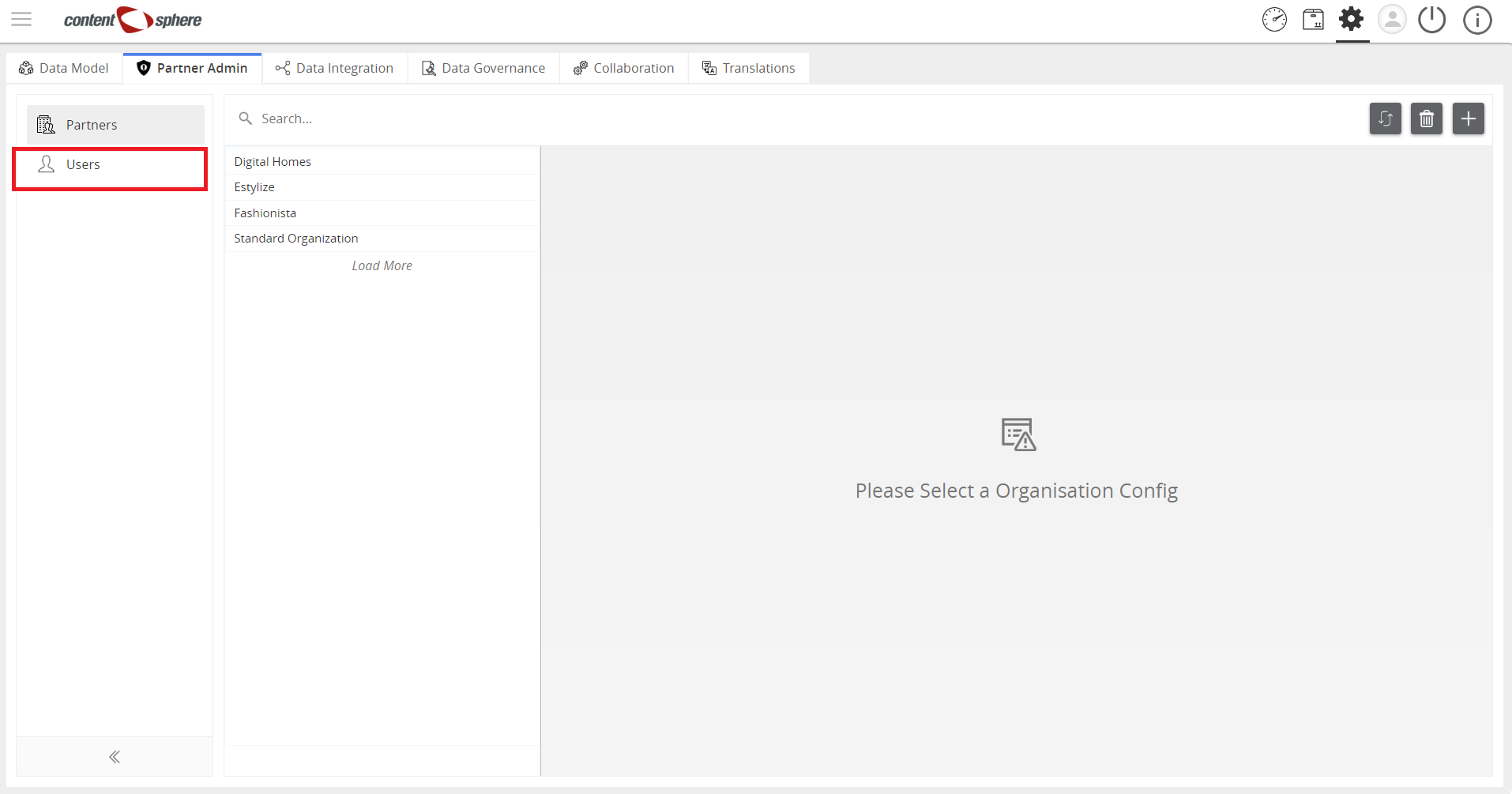Open the Data Governance tab
1512x794 pixels.
[483, 68]
